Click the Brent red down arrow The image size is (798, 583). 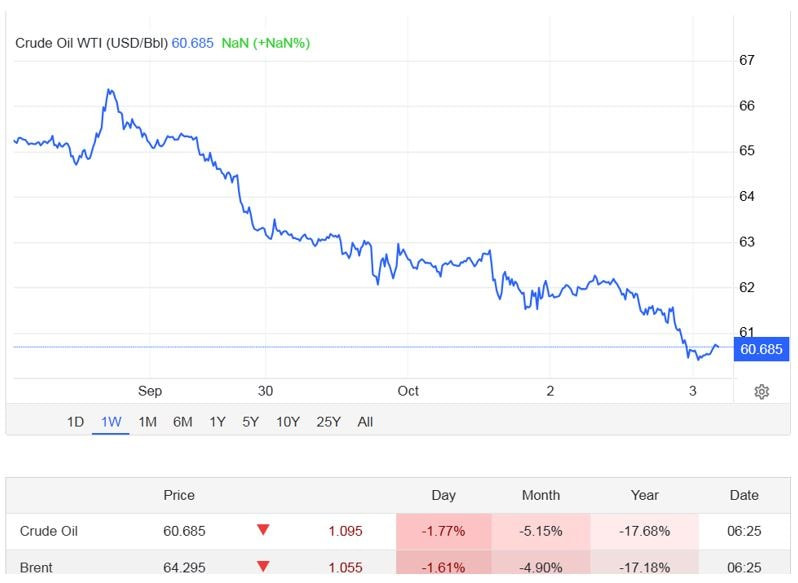(x=263, y=567)
